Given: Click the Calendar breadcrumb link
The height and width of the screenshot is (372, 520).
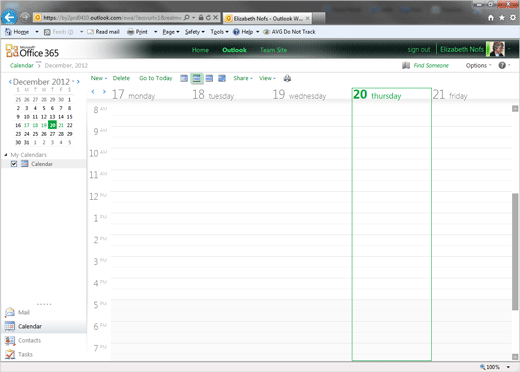Looking at the screenshot, I should [x=22, y=65].
